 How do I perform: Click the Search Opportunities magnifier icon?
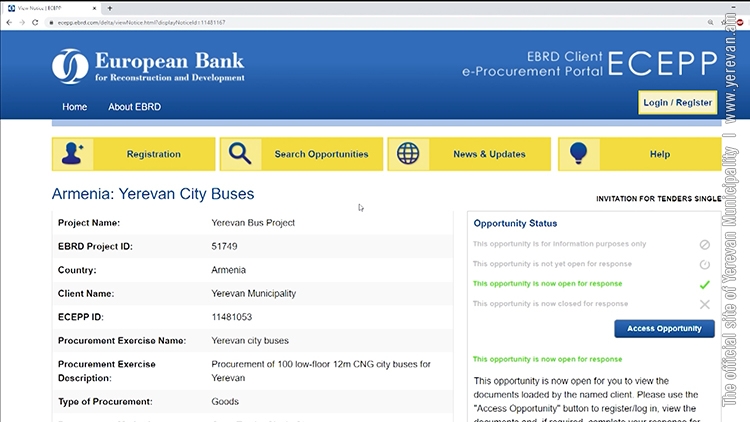(240, 154)
